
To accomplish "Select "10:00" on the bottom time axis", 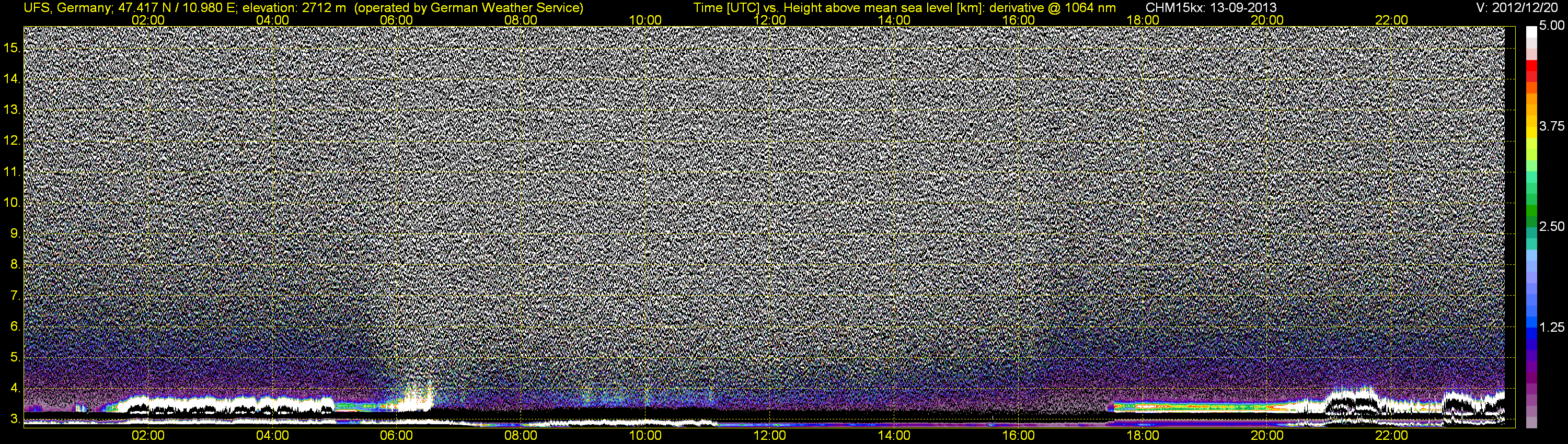I will pos(645,436).
